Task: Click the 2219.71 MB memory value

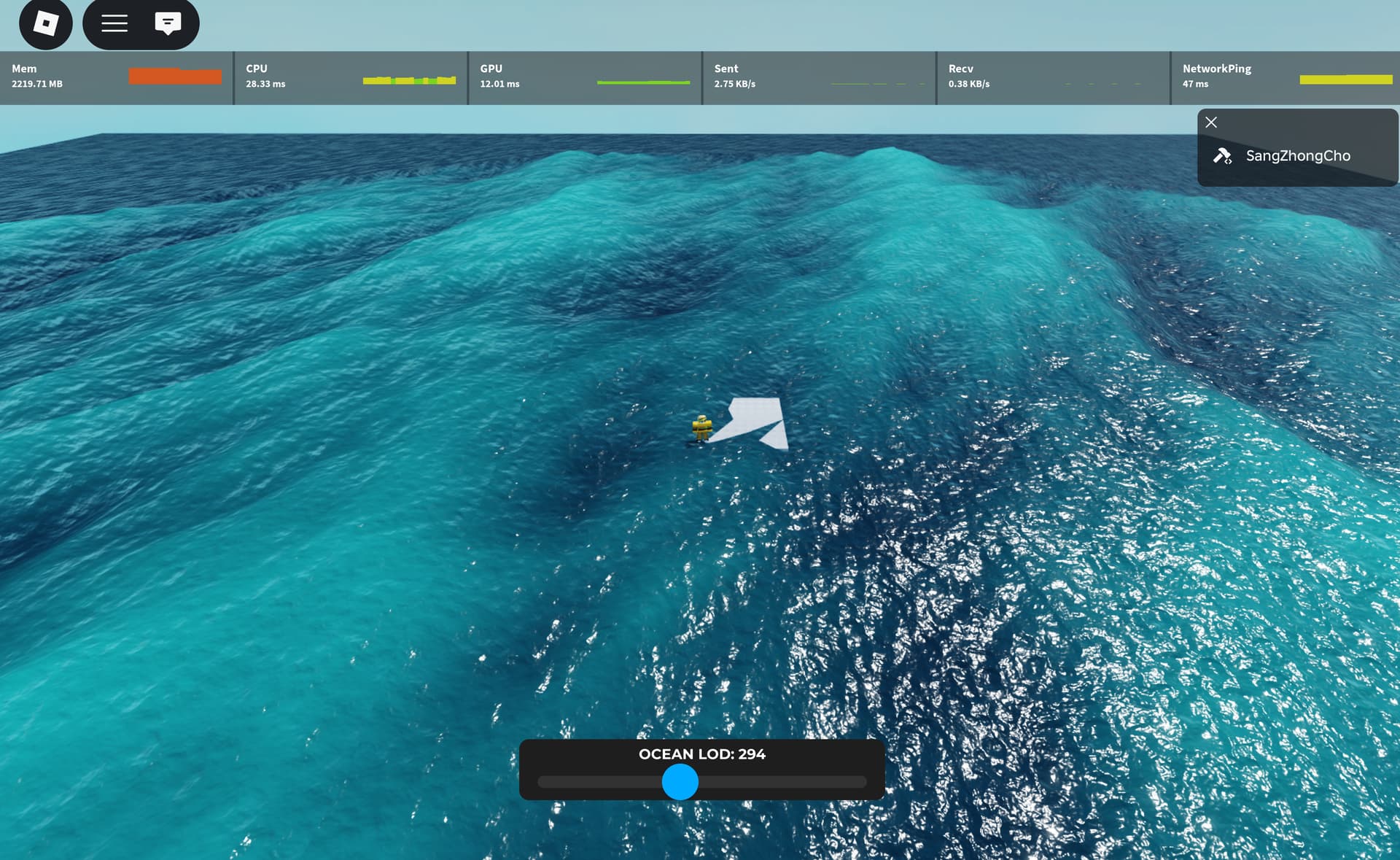Action: point(37,84)
